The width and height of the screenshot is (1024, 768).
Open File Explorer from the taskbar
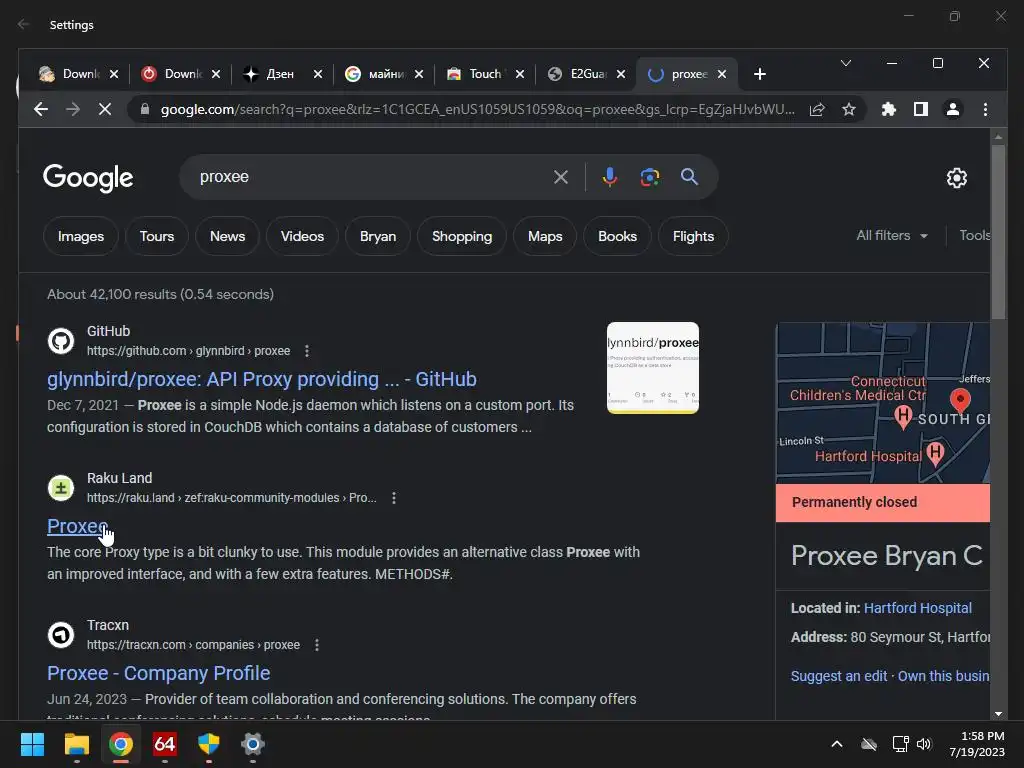coord(76,744)
